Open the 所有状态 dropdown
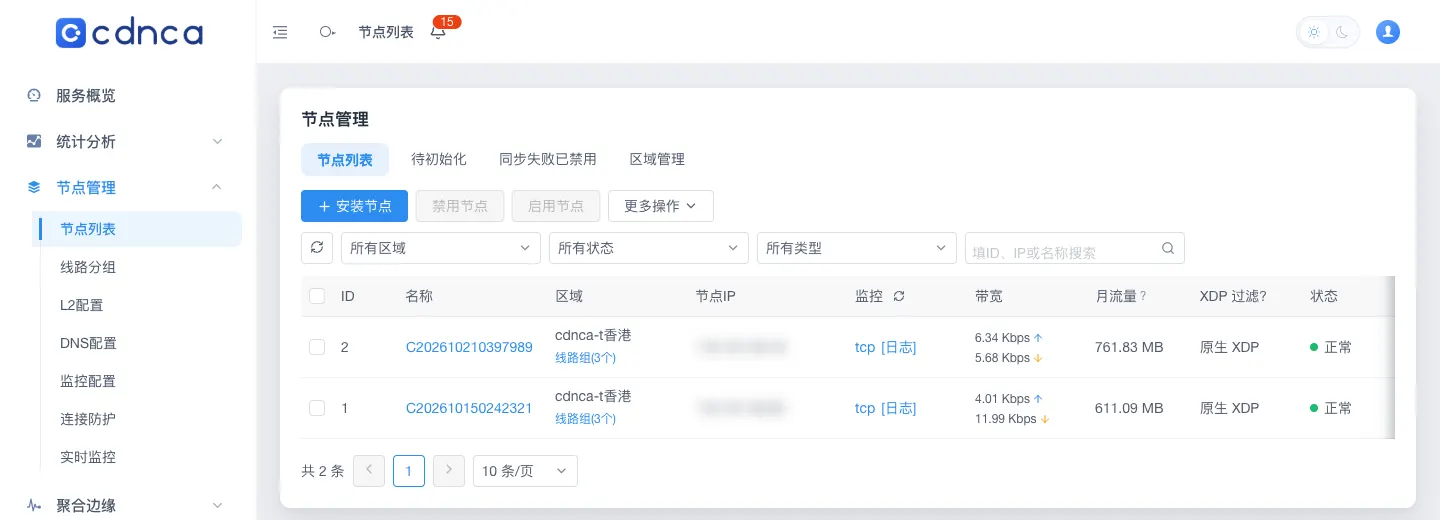1440x520 pixels. pos(649,248)
